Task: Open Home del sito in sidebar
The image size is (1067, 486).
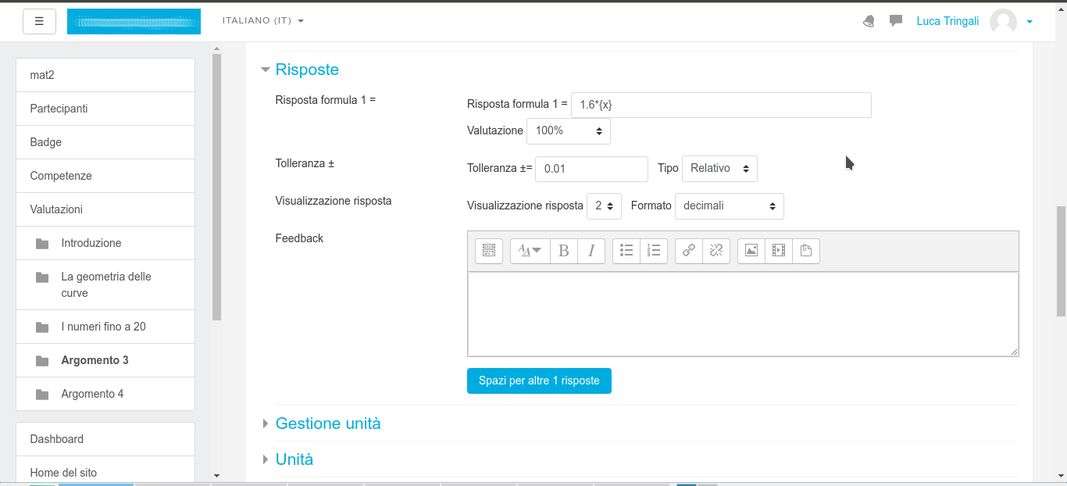Action: click(105, 472)
